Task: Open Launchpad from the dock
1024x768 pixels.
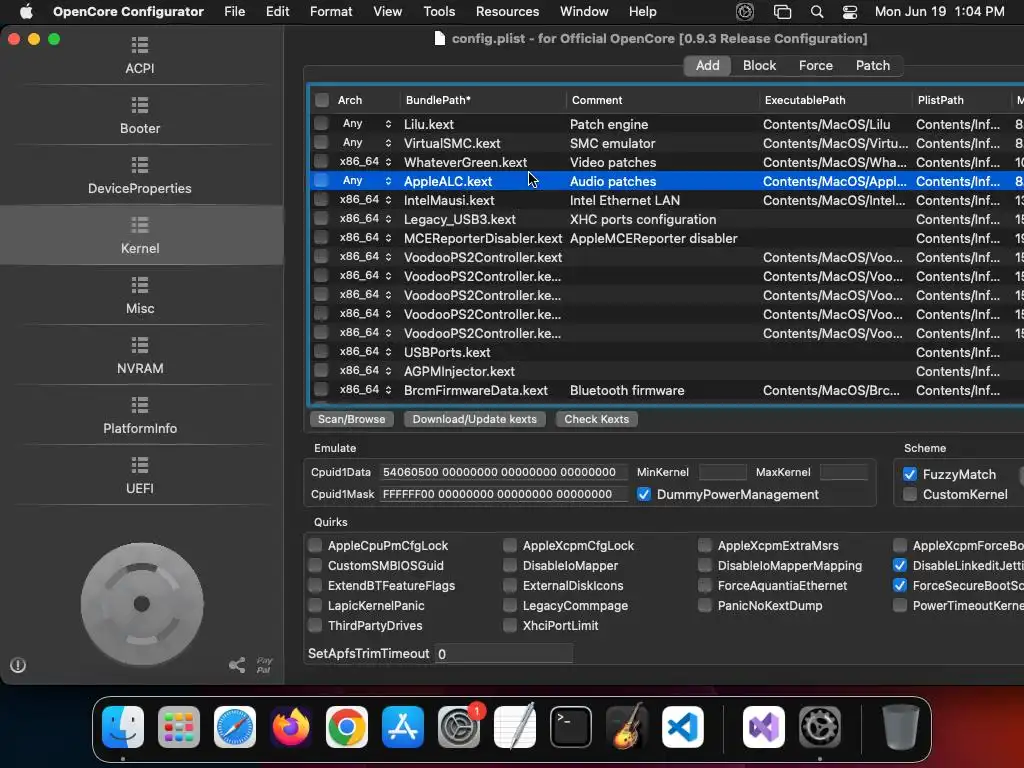Action: pos(179,726)
